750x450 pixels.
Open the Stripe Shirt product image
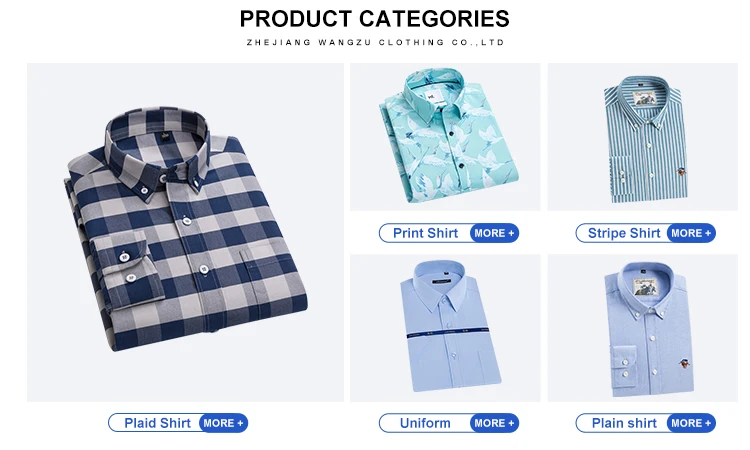tap(642, 137)
